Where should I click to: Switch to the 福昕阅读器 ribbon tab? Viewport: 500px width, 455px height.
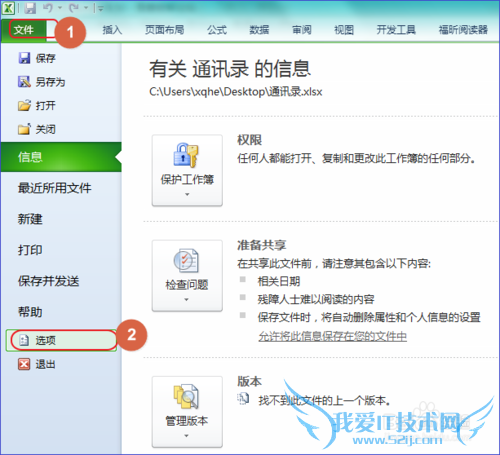(463, 30)
